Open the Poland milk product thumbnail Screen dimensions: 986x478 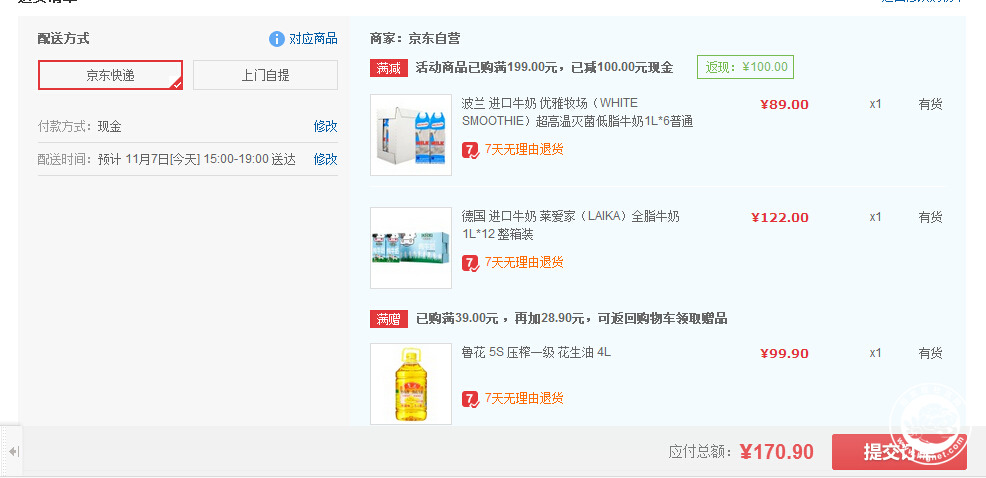click(x=411, y=135)
